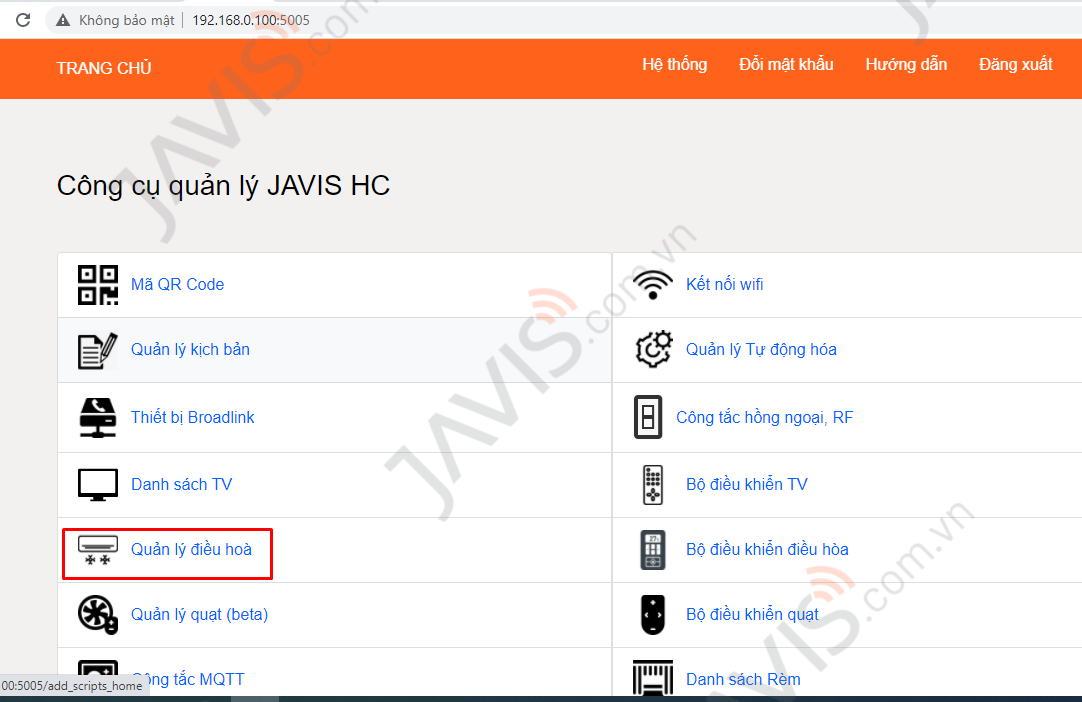Open Kết nối wifi link
Image resolution: width=1082 pixels, height=702 pixels.
725,284
